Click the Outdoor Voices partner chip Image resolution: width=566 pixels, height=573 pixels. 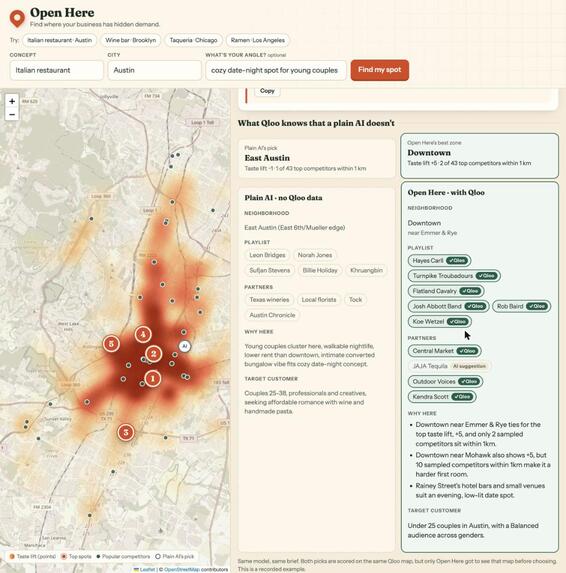(445, 382)
